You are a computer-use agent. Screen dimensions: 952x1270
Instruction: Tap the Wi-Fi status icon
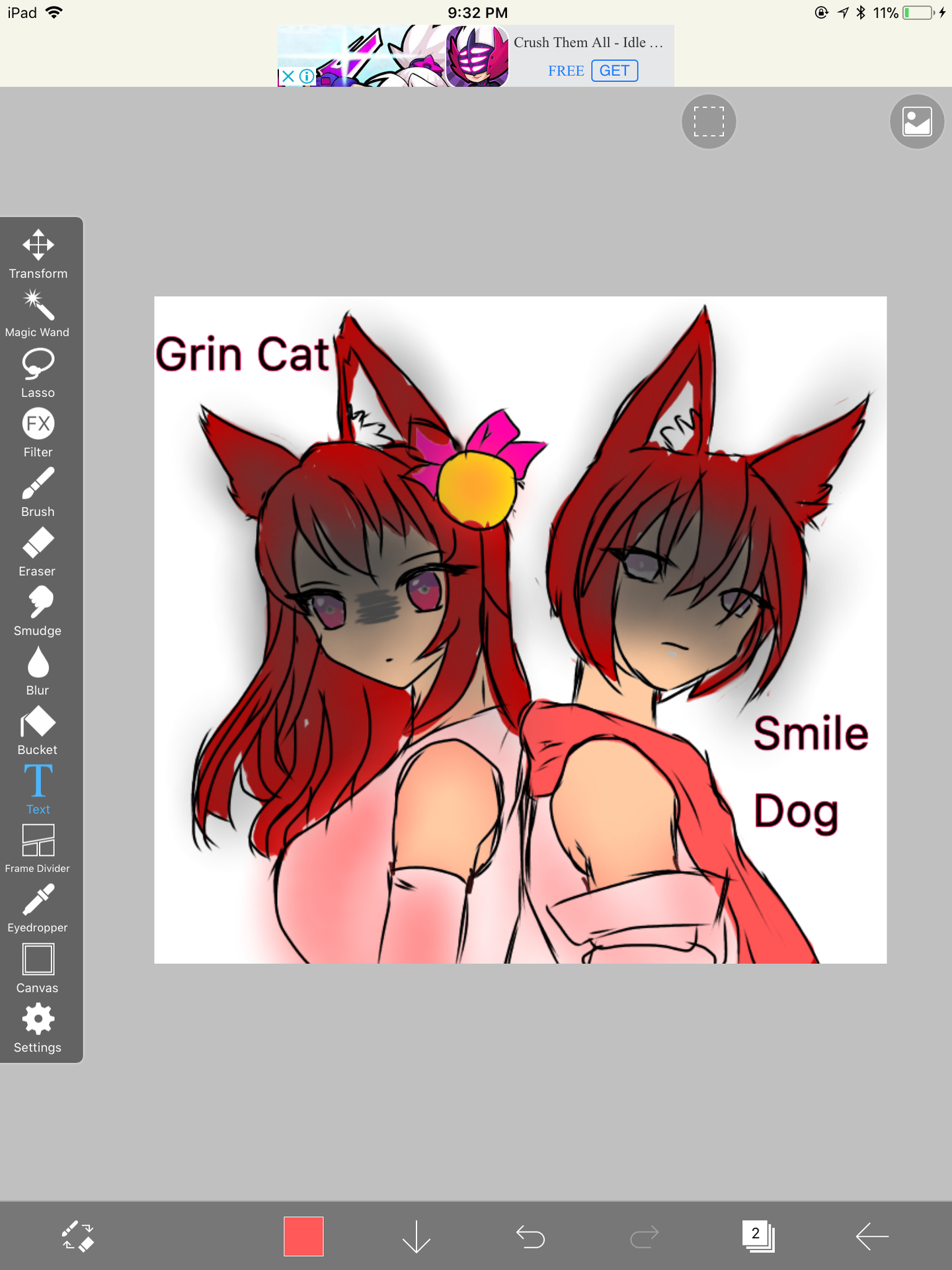click(54, 13)
